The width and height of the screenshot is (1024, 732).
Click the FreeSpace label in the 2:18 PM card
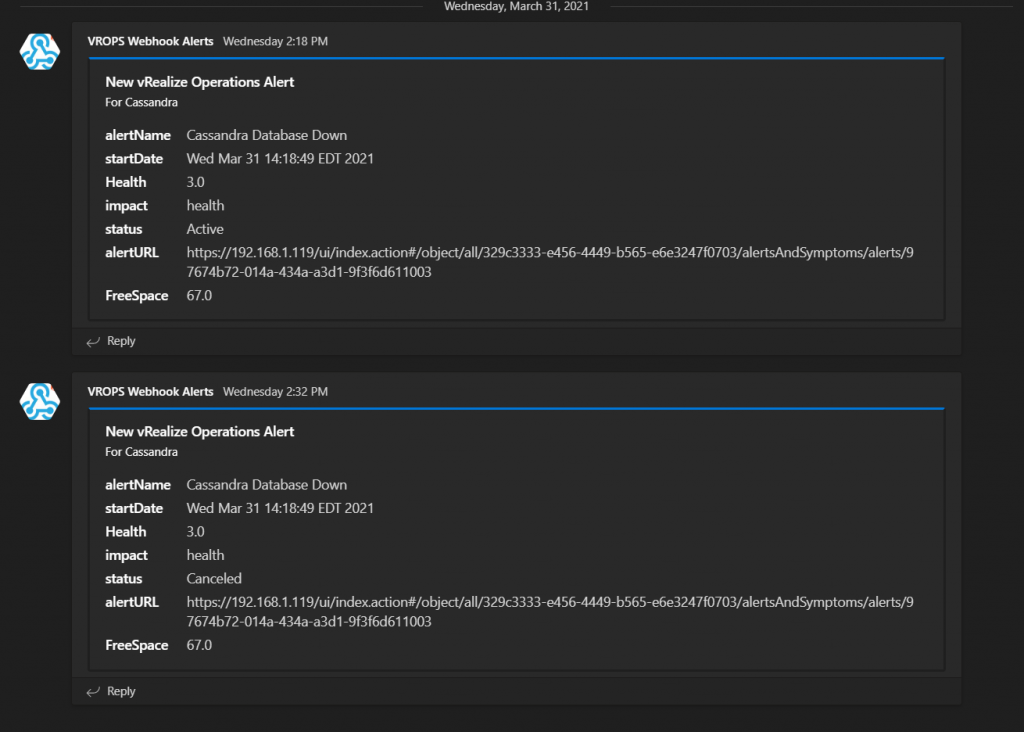click(136, 296)
